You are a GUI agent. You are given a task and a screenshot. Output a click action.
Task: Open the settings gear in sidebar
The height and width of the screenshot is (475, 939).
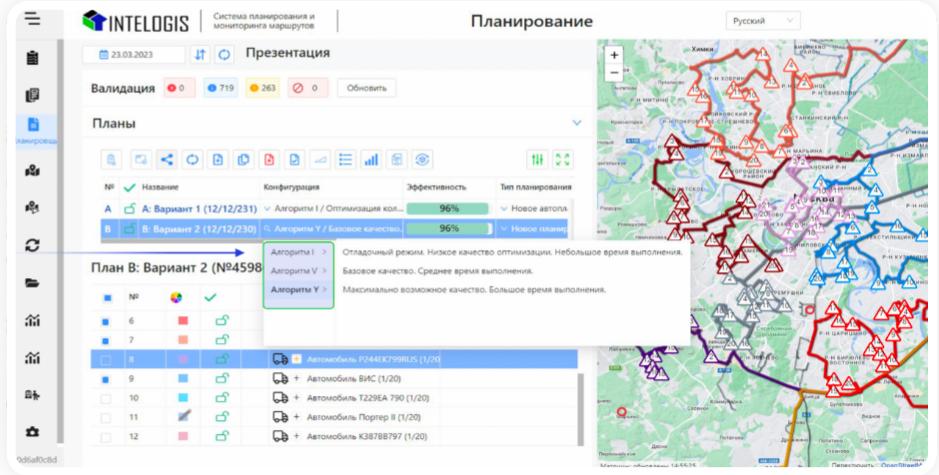click(32, 432)
